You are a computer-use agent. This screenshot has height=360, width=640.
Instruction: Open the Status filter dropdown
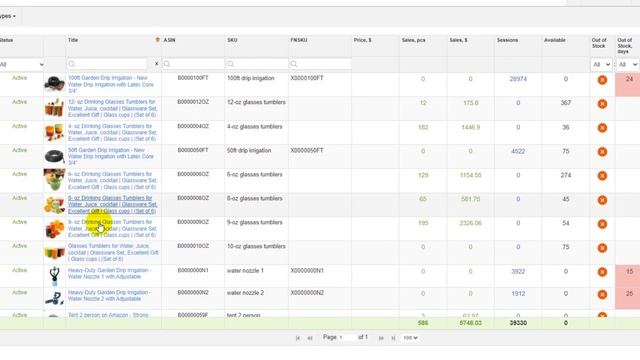point(22,64)
